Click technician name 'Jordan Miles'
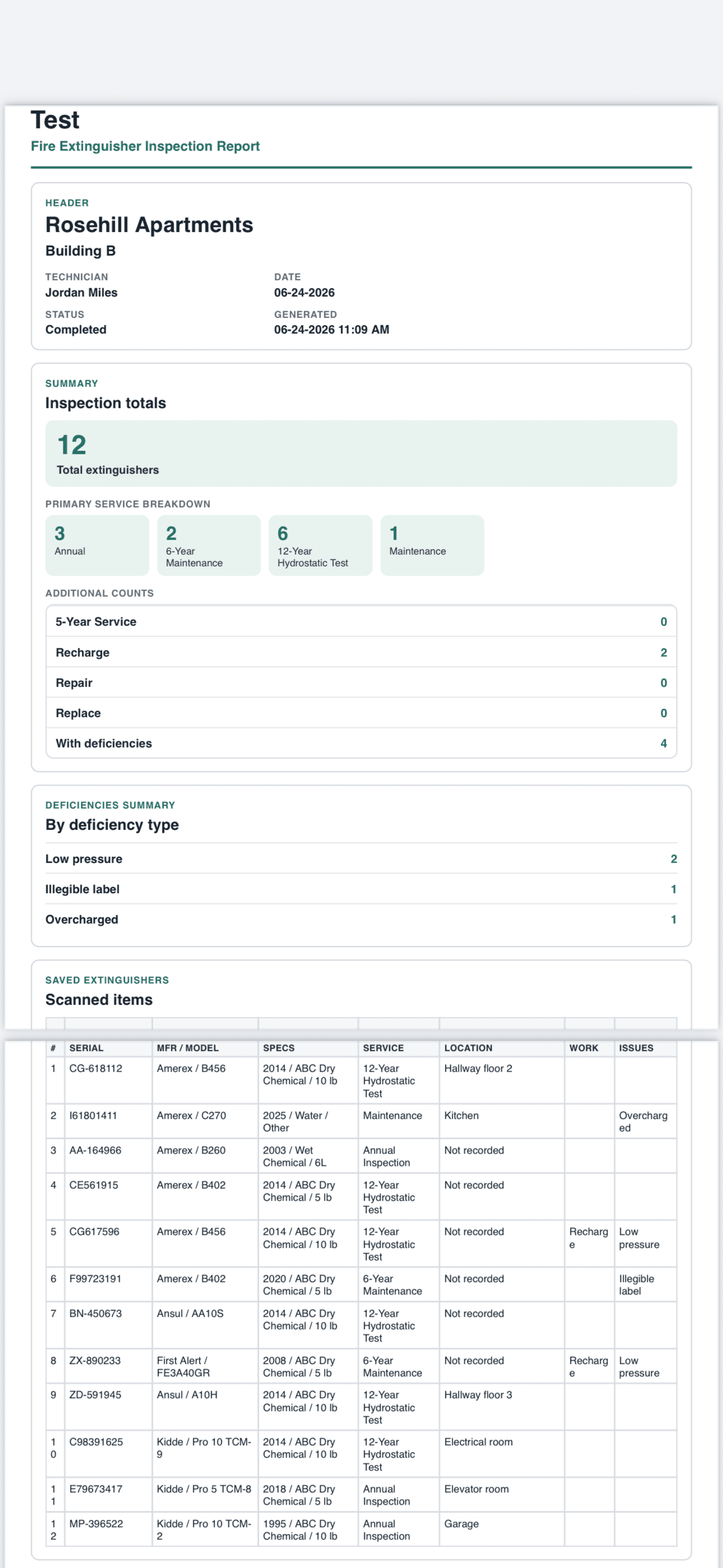The width and height of the screenshot is (723, 1568). 82,292
